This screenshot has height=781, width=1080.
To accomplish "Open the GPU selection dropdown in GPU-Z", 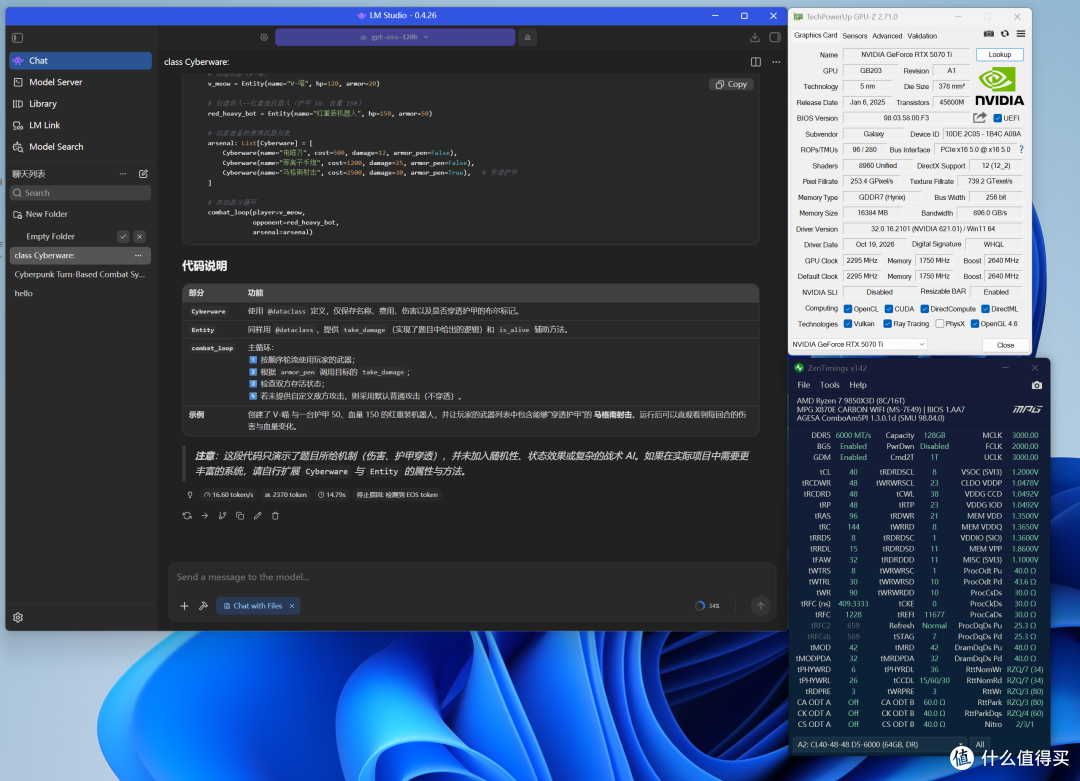I will pyautogui.click(x=859, y=344).
